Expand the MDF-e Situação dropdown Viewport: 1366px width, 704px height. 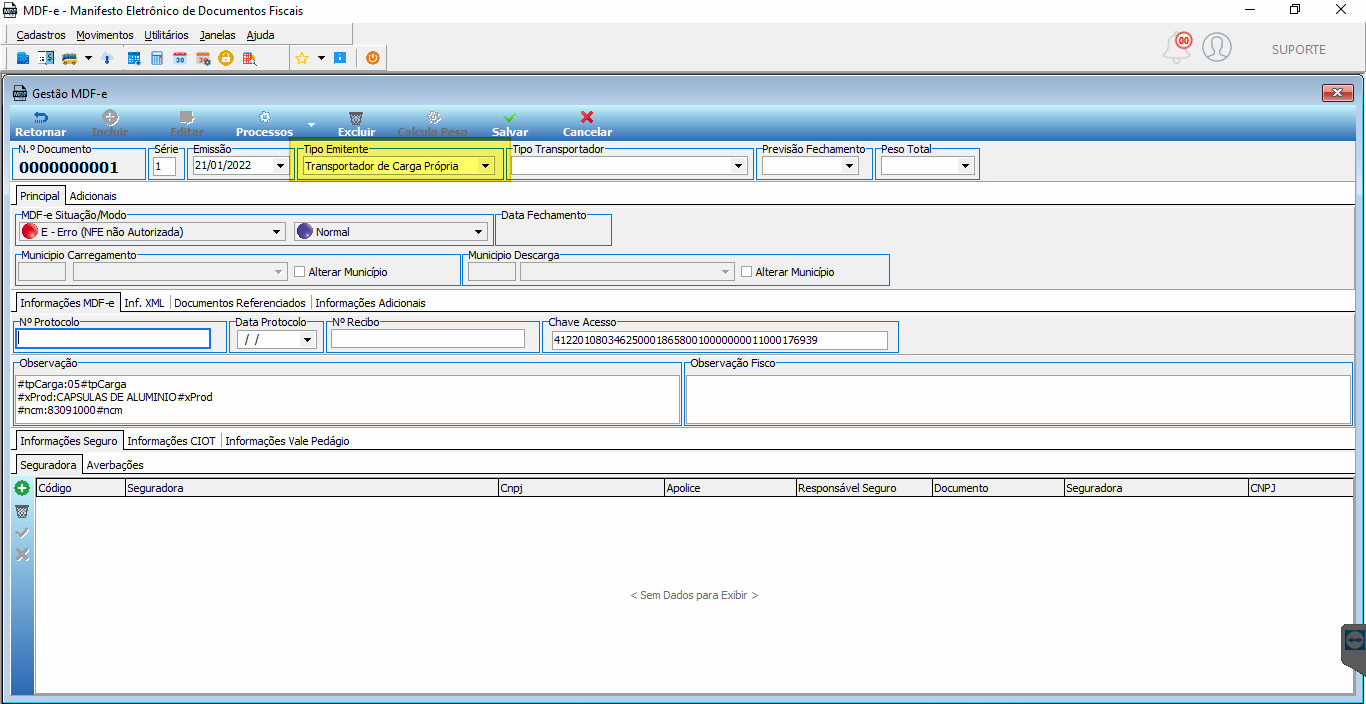tap(277, 232)
